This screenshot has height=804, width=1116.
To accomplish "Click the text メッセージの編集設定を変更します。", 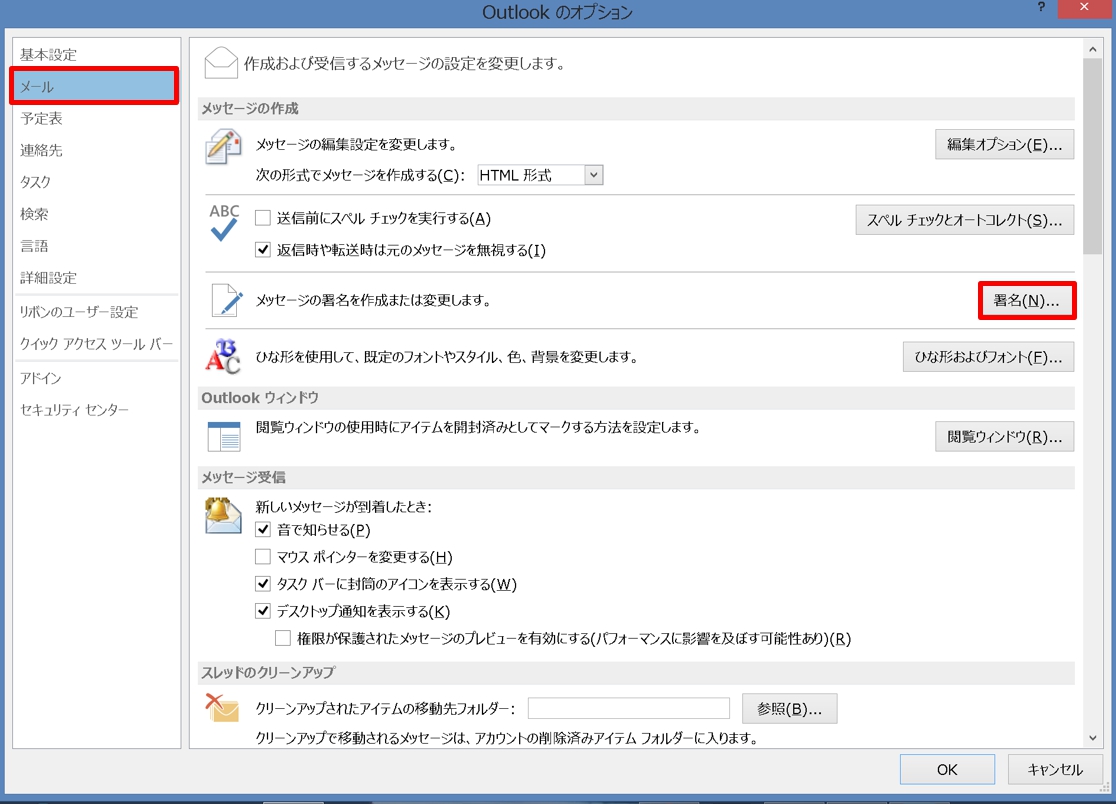I will coord(357,144).
